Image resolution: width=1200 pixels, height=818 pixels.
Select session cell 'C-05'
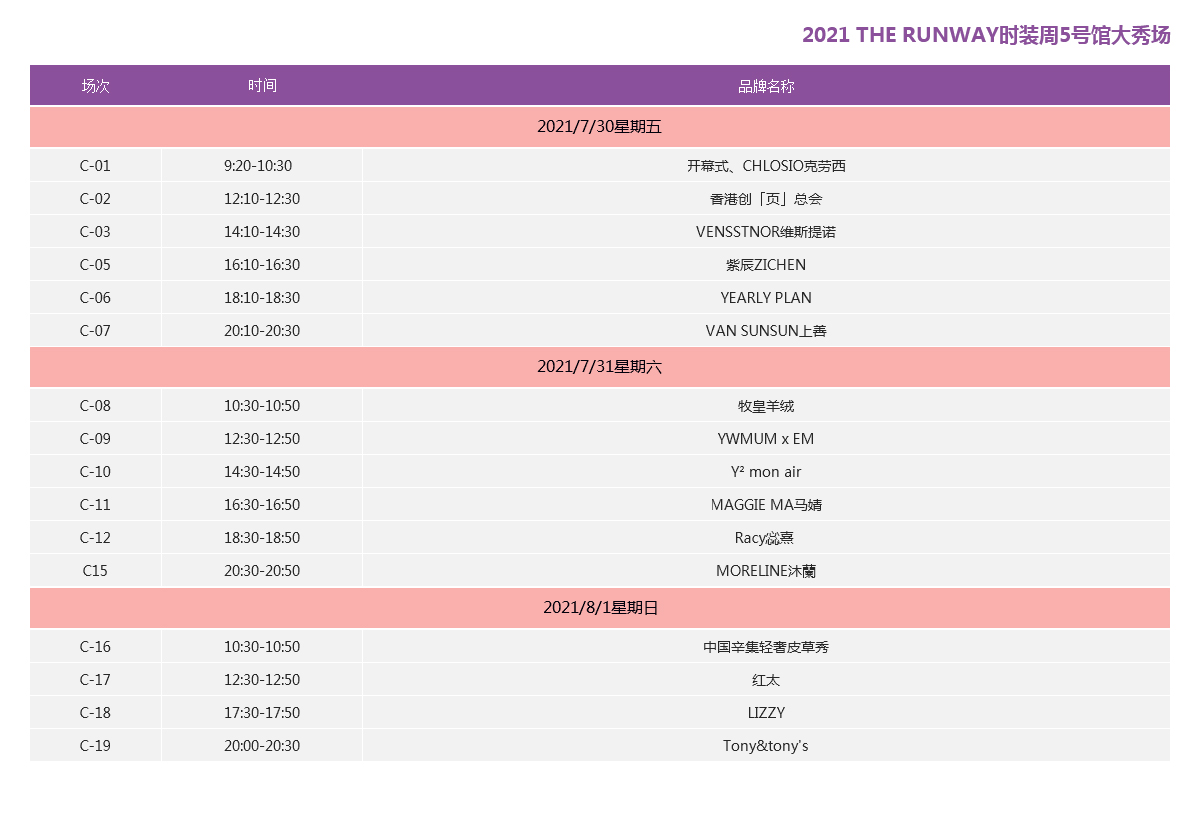(96, 265)
